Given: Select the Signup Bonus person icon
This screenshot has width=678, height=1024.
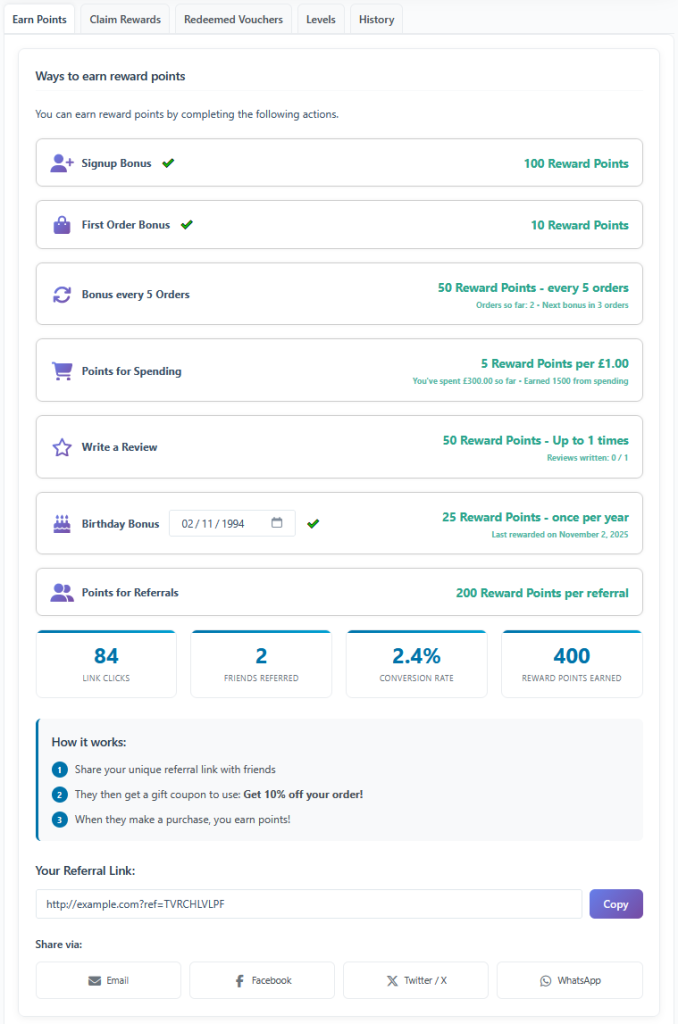Looking at the screenshot, I should point(62,162).
